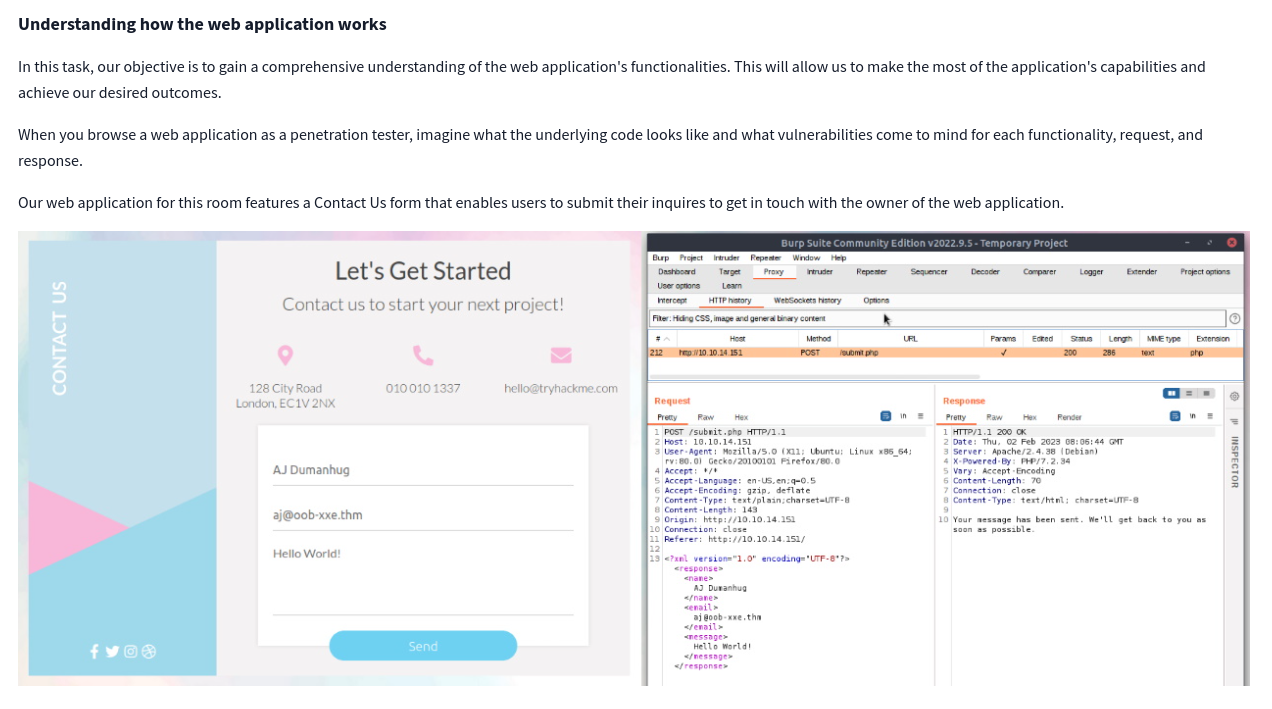Click the Twitter bird icon
This screenshot has width=1272, height=709.
[x=112, y=652]
